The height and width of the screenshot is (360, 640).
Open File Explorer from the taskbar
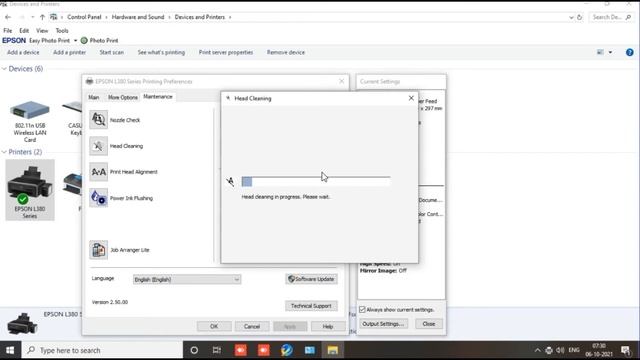click(x=333, y=350)
